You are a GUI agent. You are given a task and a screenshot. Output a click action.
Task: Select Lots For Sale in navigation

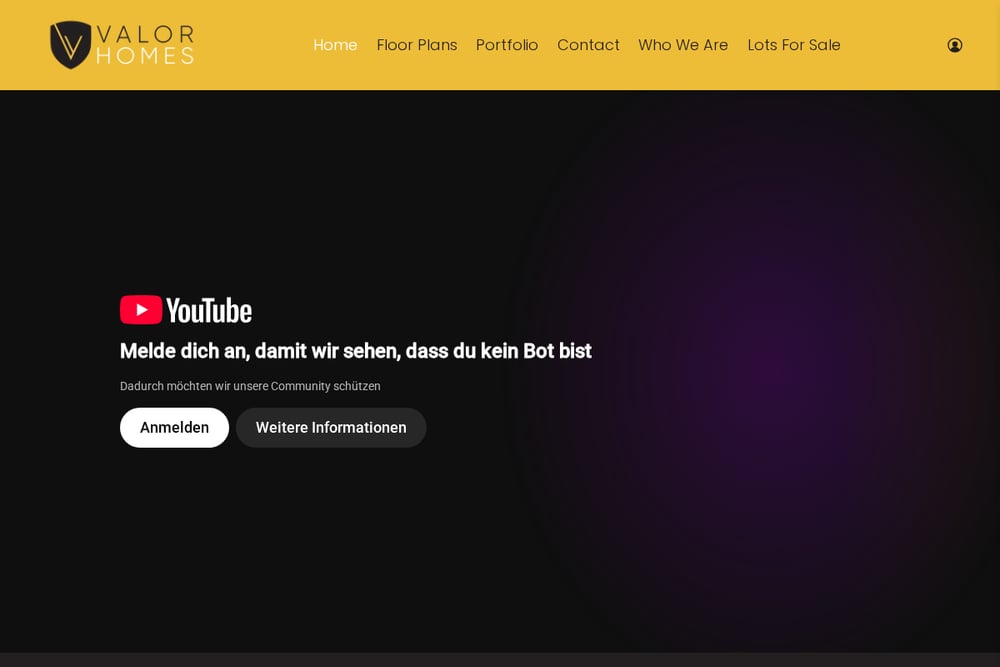[x=794, y=45]
